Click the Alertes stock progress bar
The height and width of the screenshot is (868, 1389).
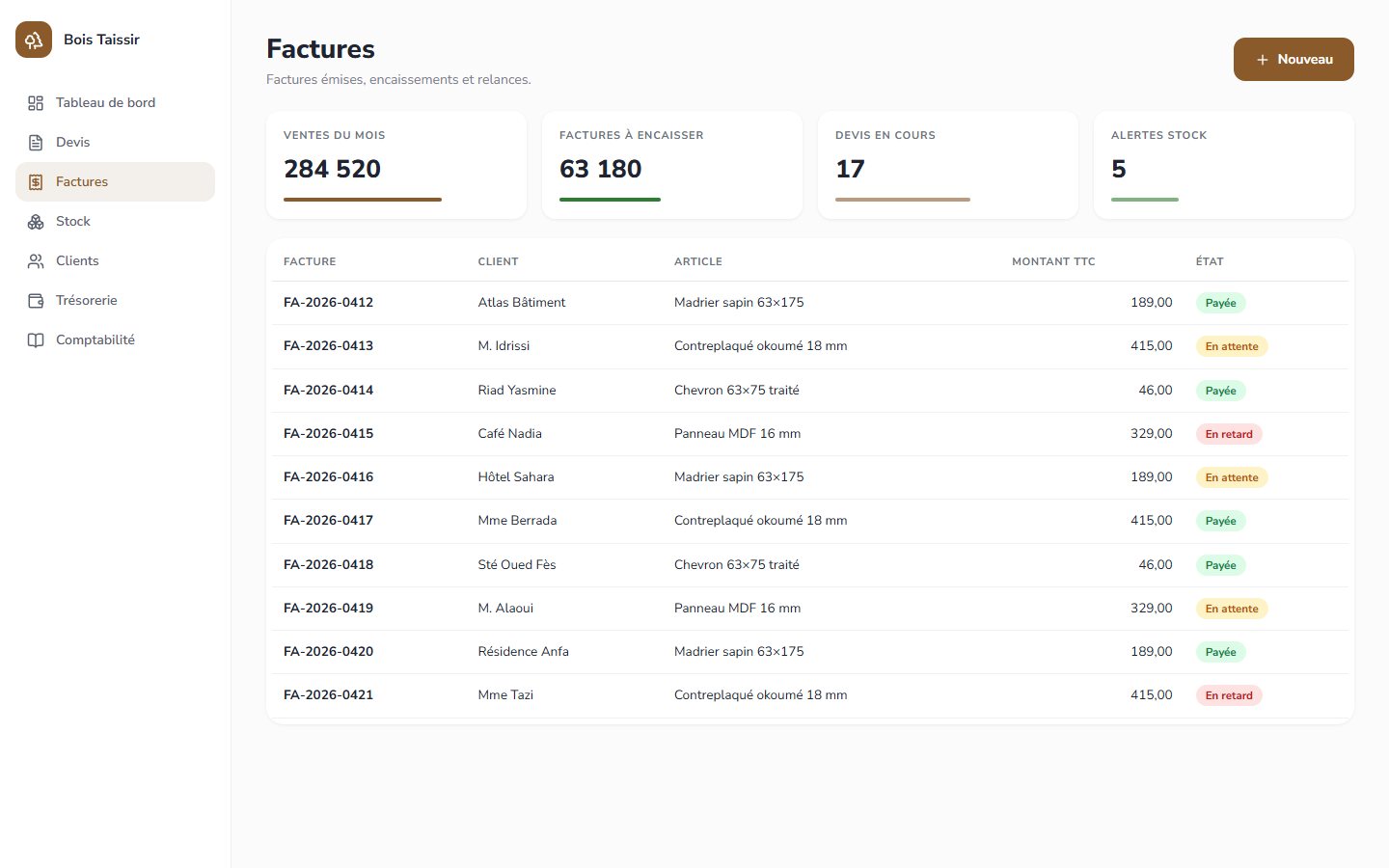pos(1145,200)
